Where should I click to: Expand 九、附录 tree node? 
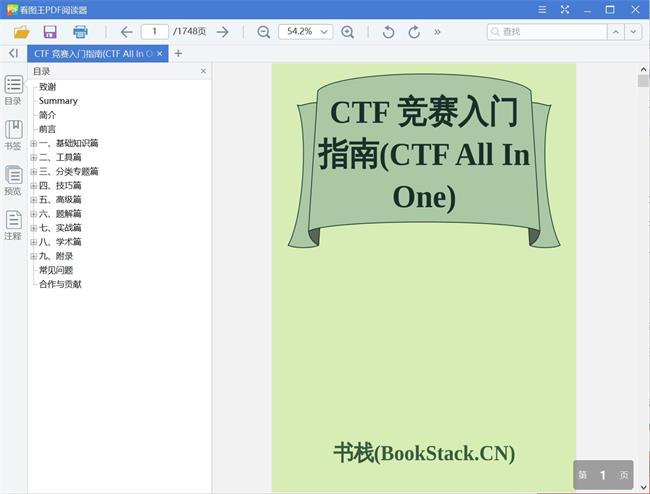coord(34,256)
